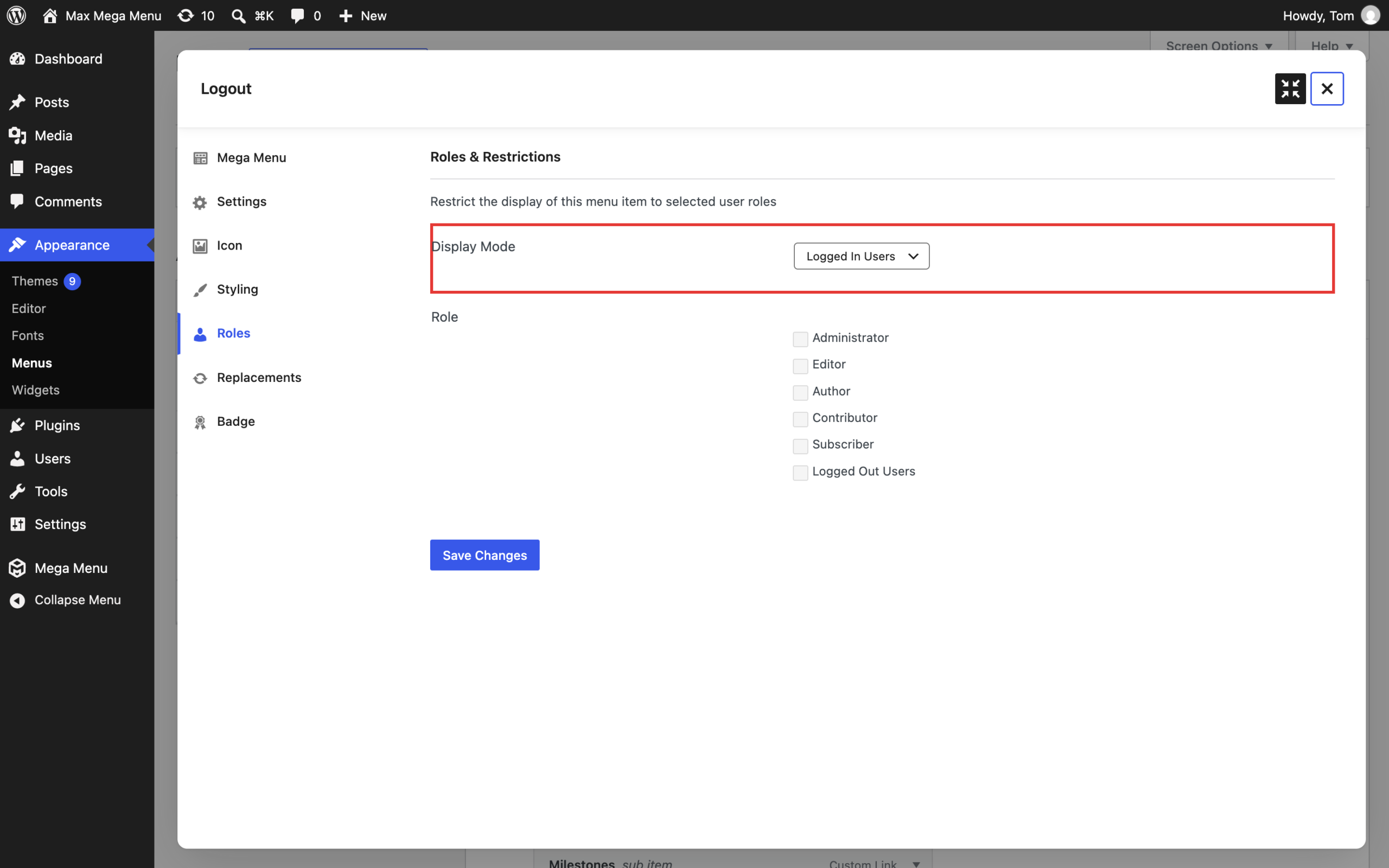Click the Posts pushpin icon
The image size is (1389, 868).
click(17, 102)
